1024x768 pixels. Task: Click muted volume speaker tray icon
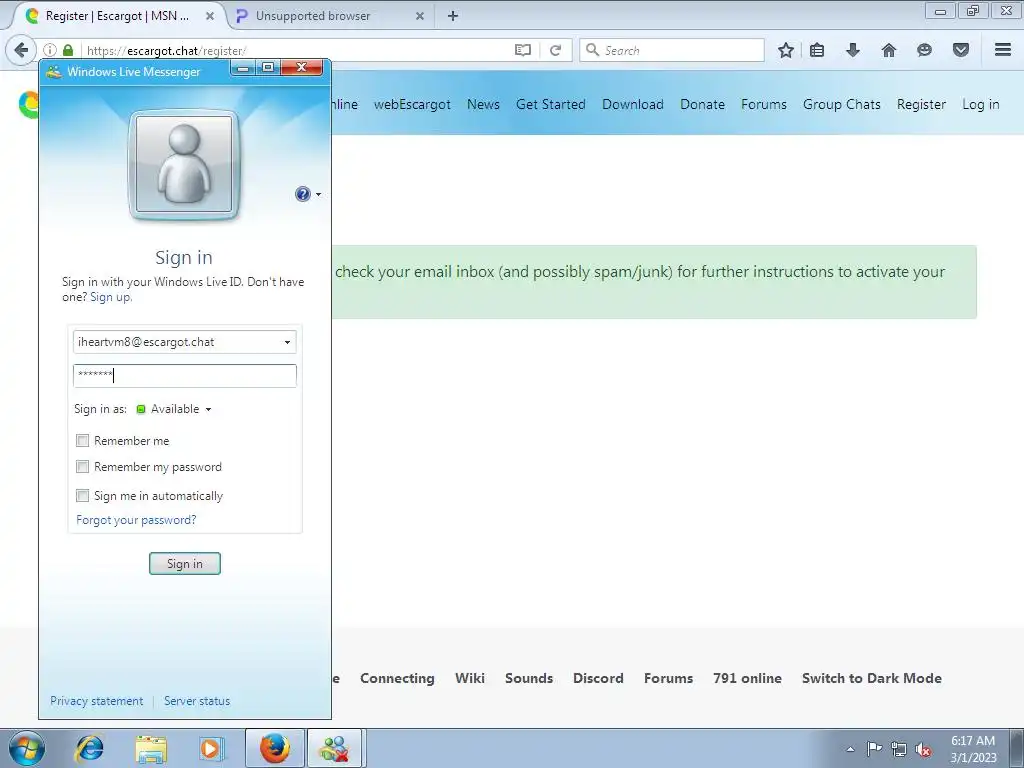(x=923, y=749)
